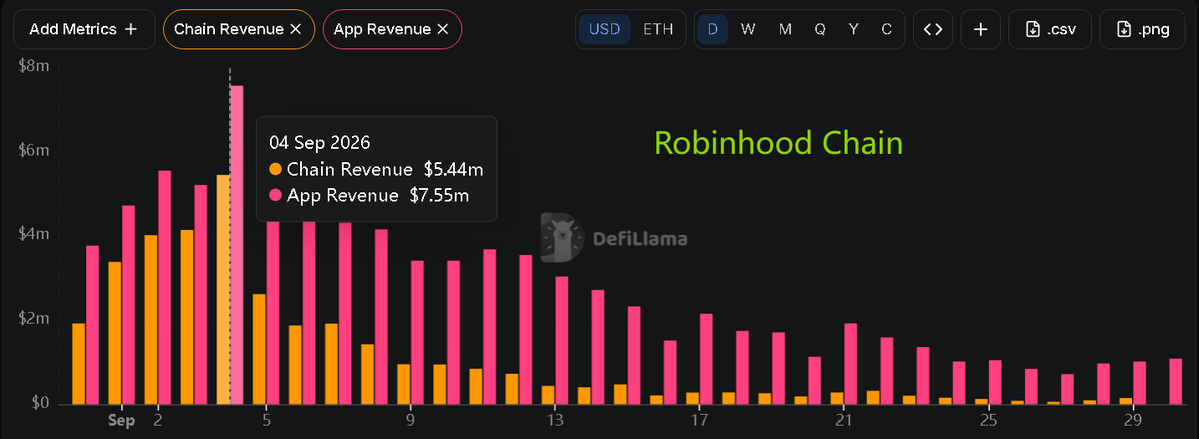The width and height of the screenshot is (1199, 439).
Task: Select daily D interval
Action: (713, 29)
